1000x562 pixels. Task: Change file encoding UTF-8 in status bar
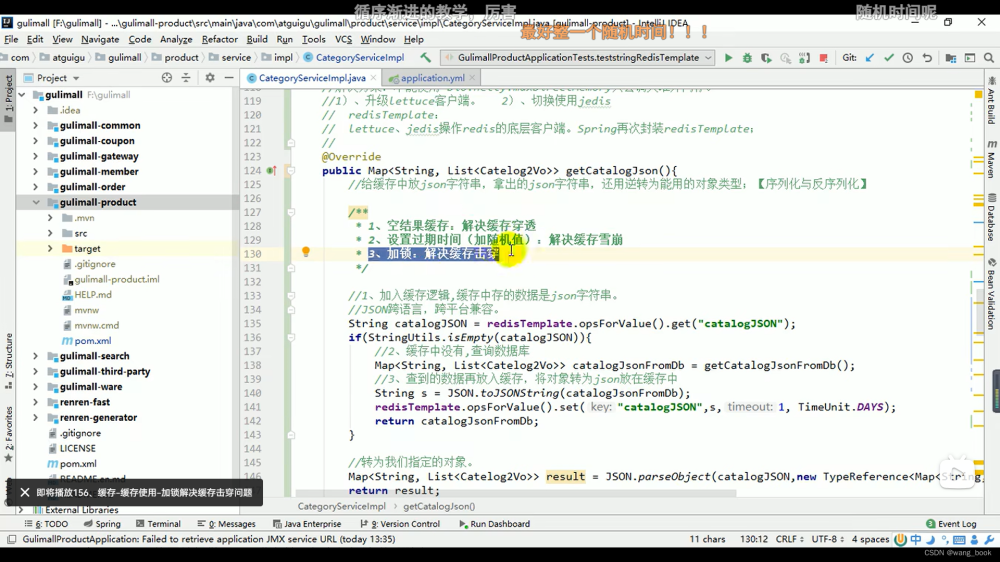(x=827, y=539)
